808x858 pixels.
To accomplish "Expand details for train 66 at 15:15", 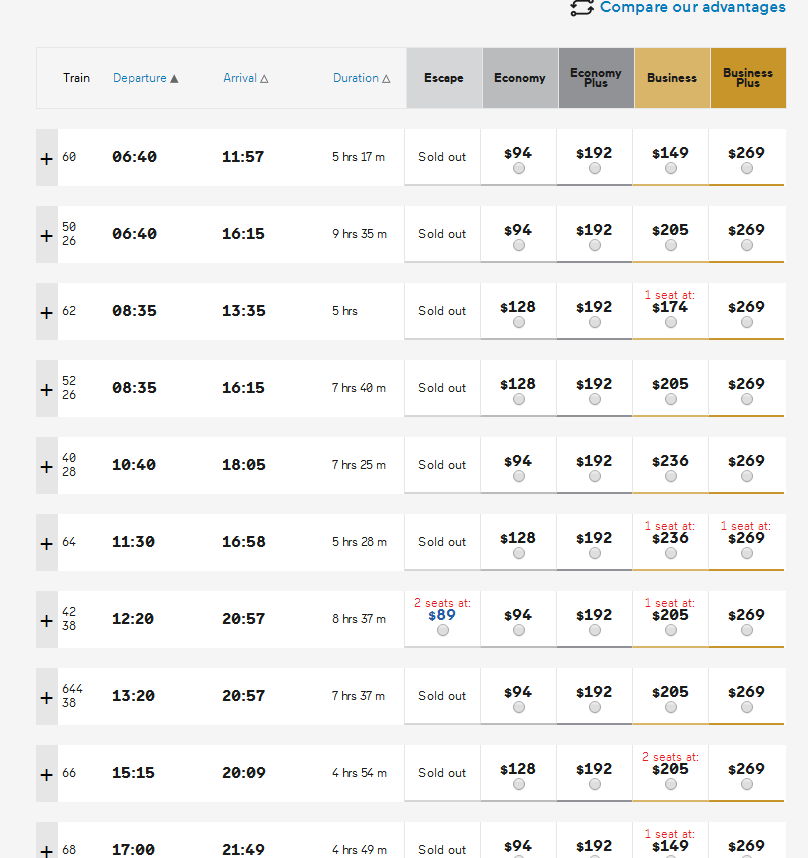I will click(46, 774).
